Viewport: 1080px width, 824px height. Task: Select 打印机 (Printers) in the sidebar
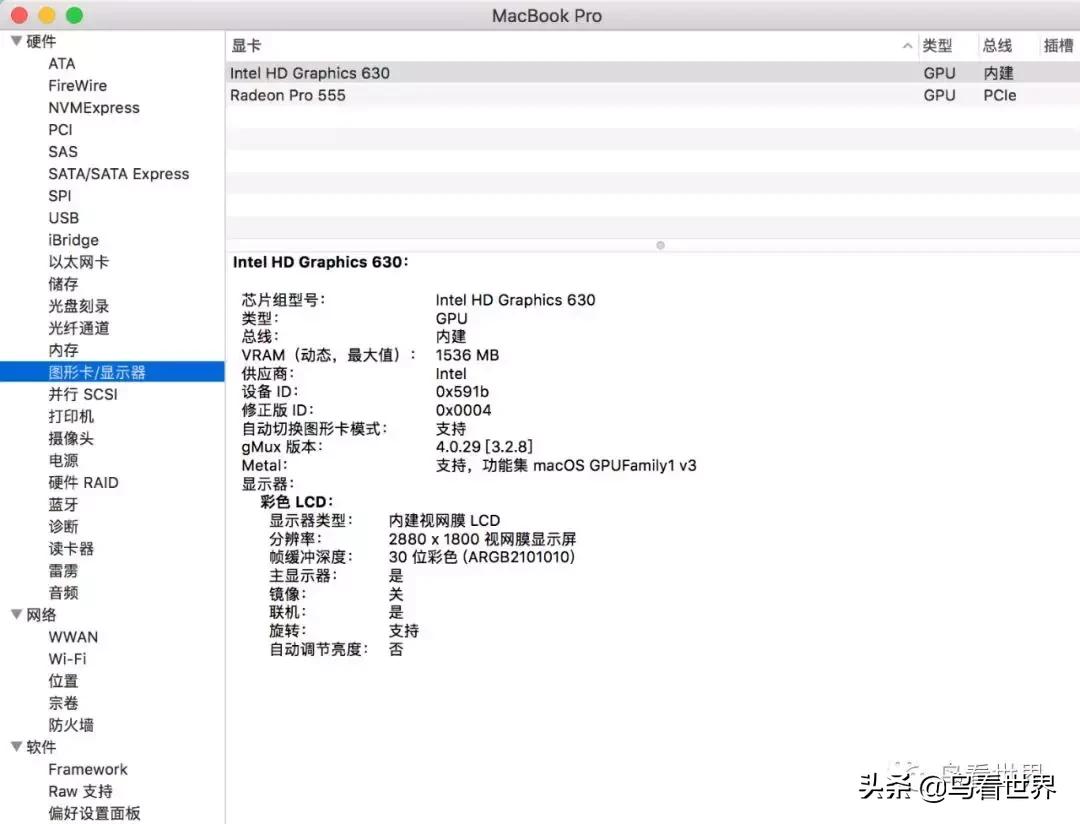71,416
